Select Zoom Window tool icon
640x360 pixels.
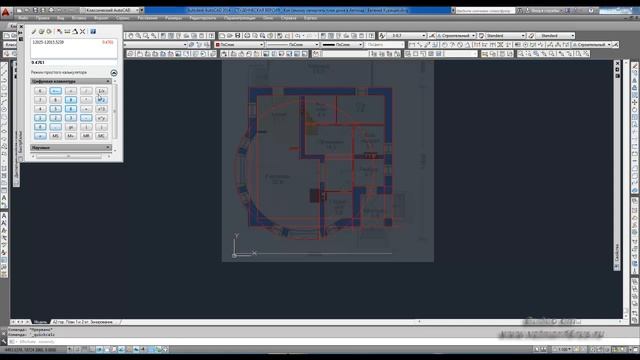pos(146,36)
